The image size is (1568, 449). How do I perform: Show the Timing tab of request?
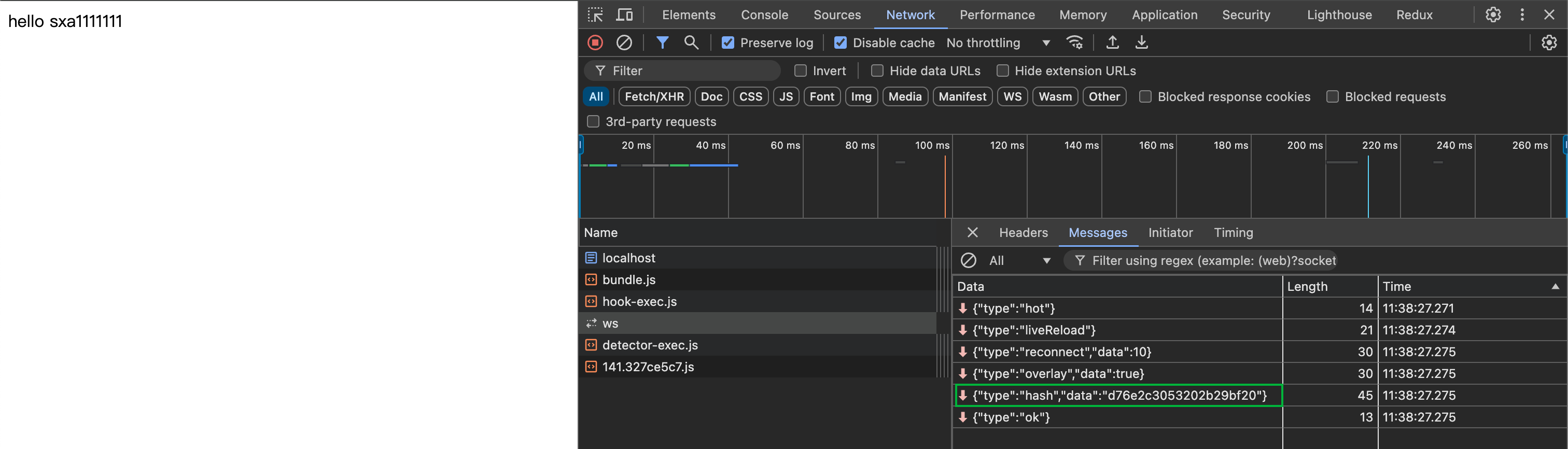click(1233, 232)
